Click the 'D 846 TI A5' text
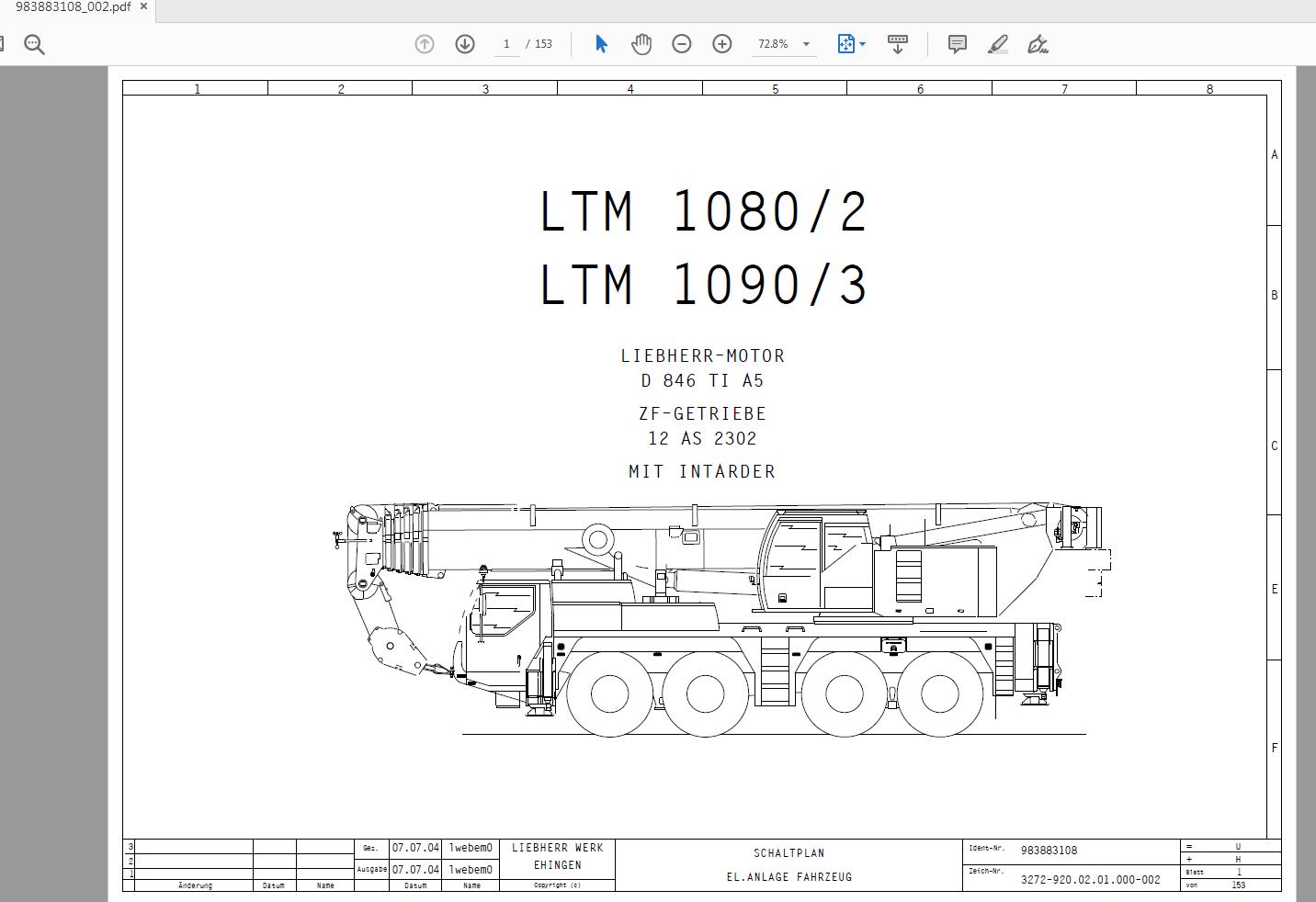This screenshot has width=1316, height=902. point(703,380)
